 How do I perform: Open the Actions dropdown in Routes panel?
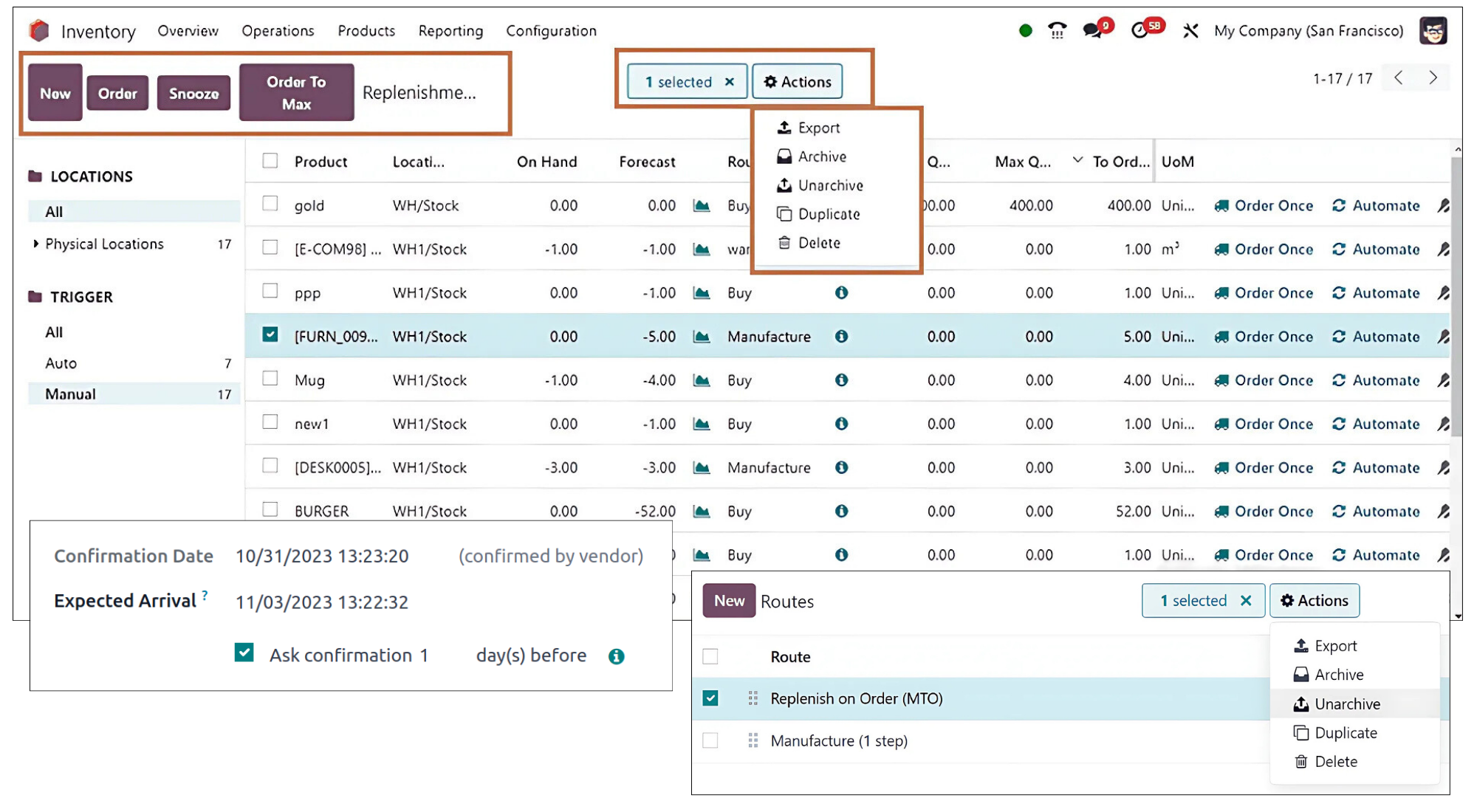(1314, 601)
